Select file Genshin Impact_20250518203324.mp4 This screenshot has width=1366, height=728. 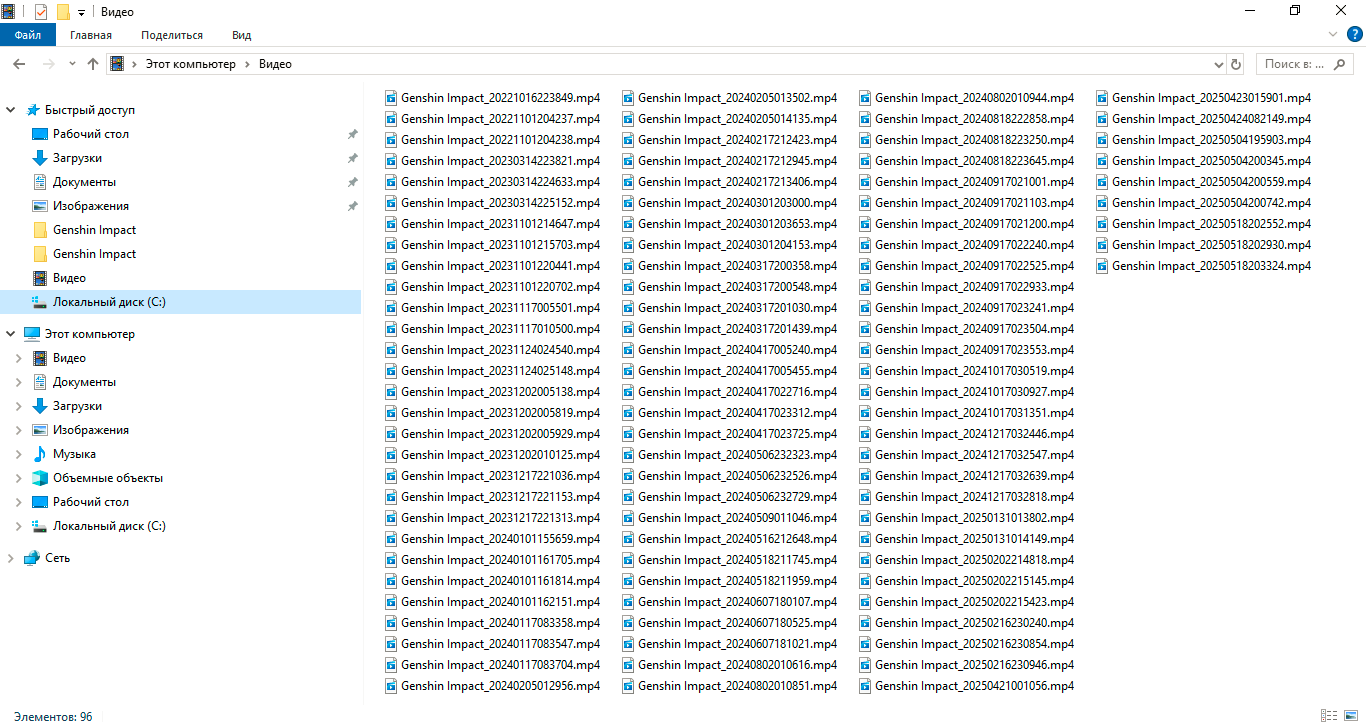click(1211, 266)
